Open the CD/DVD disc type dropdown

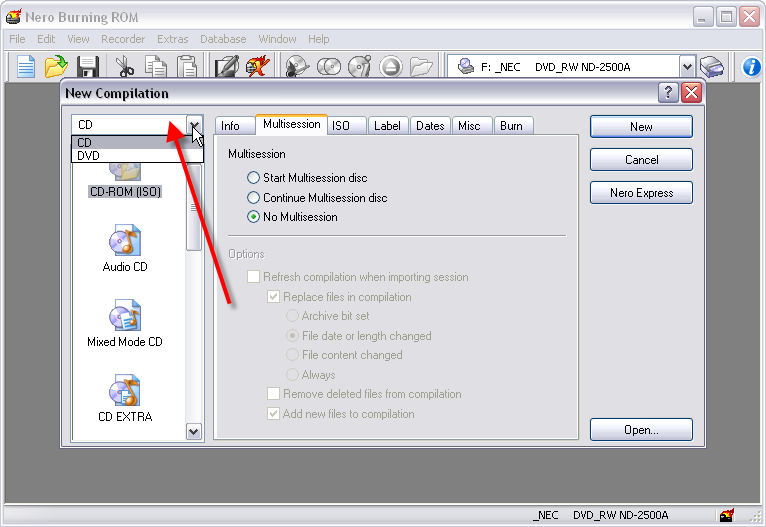point(194,125)
